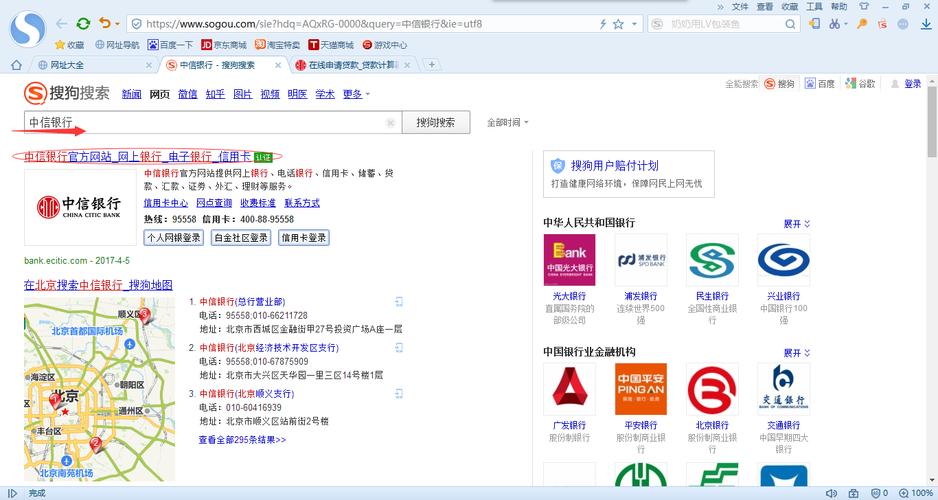Image resolution: width=938 pixels, height=500 pixels.
Task: Close the 中信银行 - 搜狗搜索 tab
Action: click(x=278, y=65)
